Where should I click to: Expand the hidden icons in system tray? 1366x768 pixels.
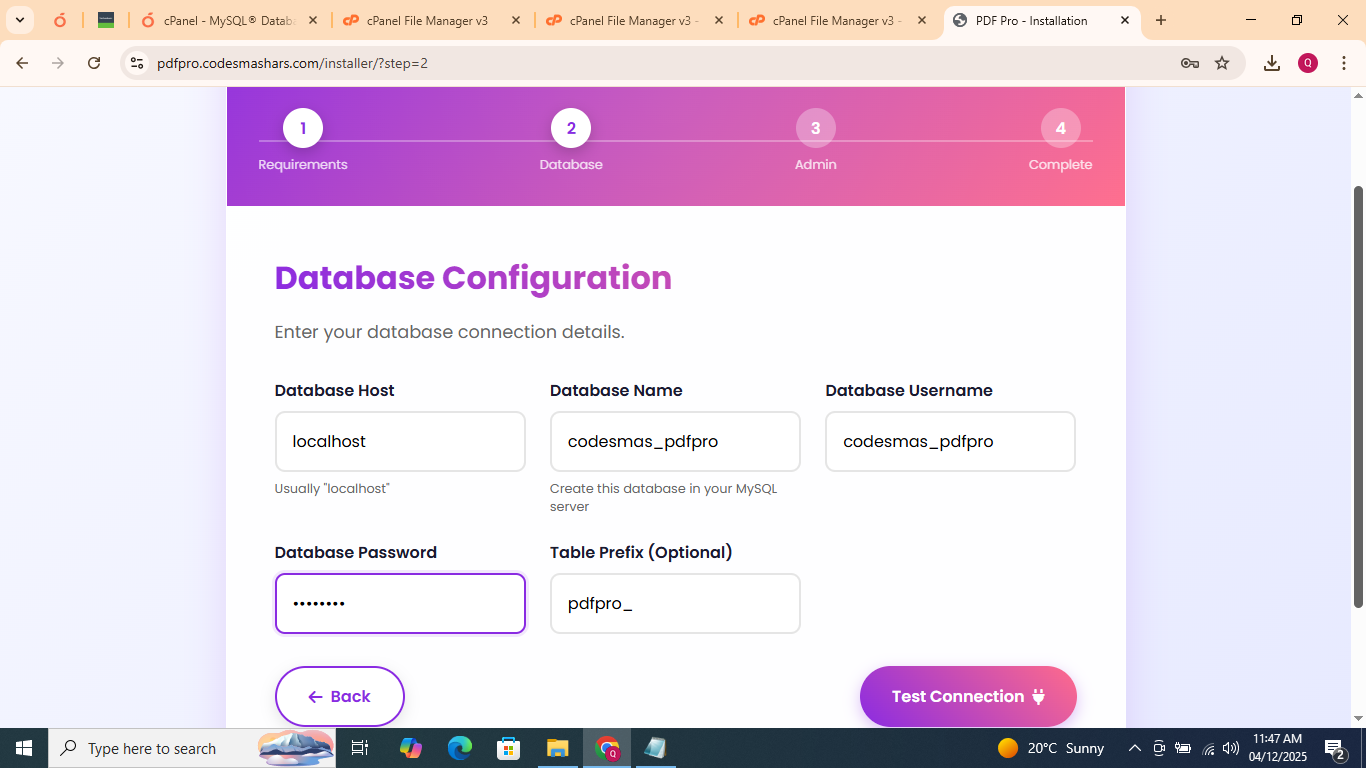pyautogui.click(x=1134, y=748)
